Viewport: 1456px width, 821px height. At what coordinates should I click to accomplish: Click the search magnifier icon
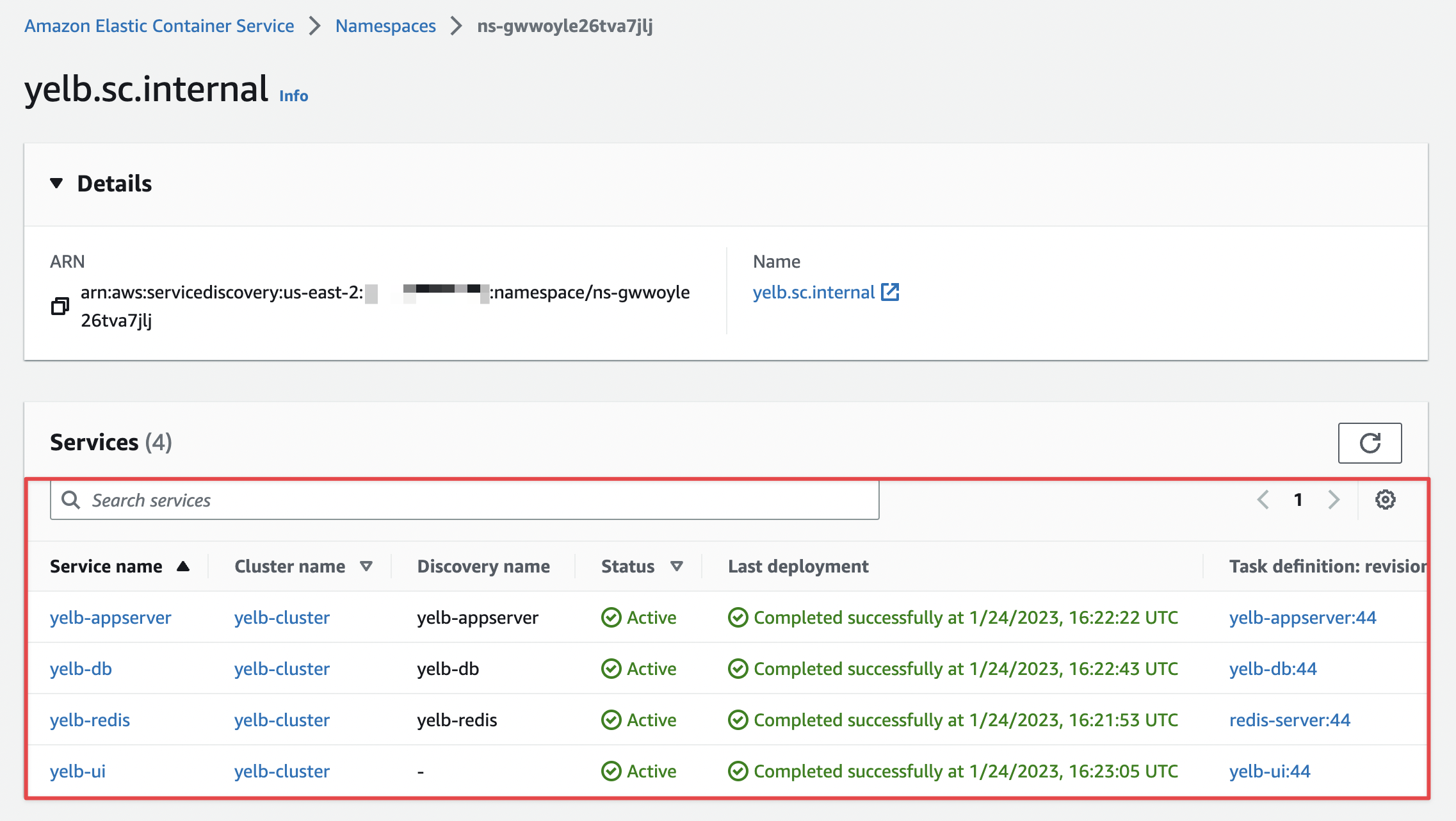pyautogui.click(x=70, y=500)
